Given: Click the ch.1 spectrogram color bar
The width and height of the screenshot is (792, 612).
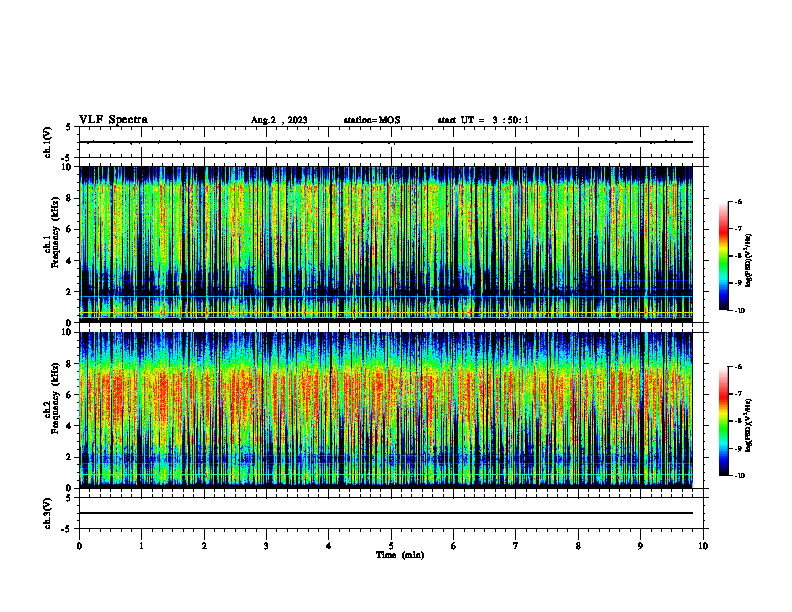Looking at the screenshot, I should pyautogui.click(x=724, y=256).
